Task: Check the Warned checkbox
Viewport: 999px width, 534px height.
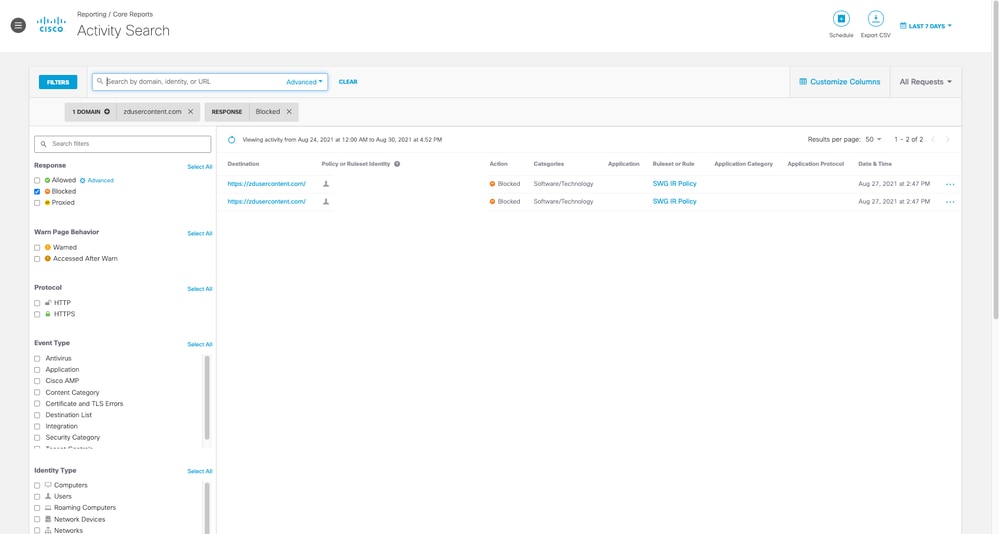Action: 37,247
